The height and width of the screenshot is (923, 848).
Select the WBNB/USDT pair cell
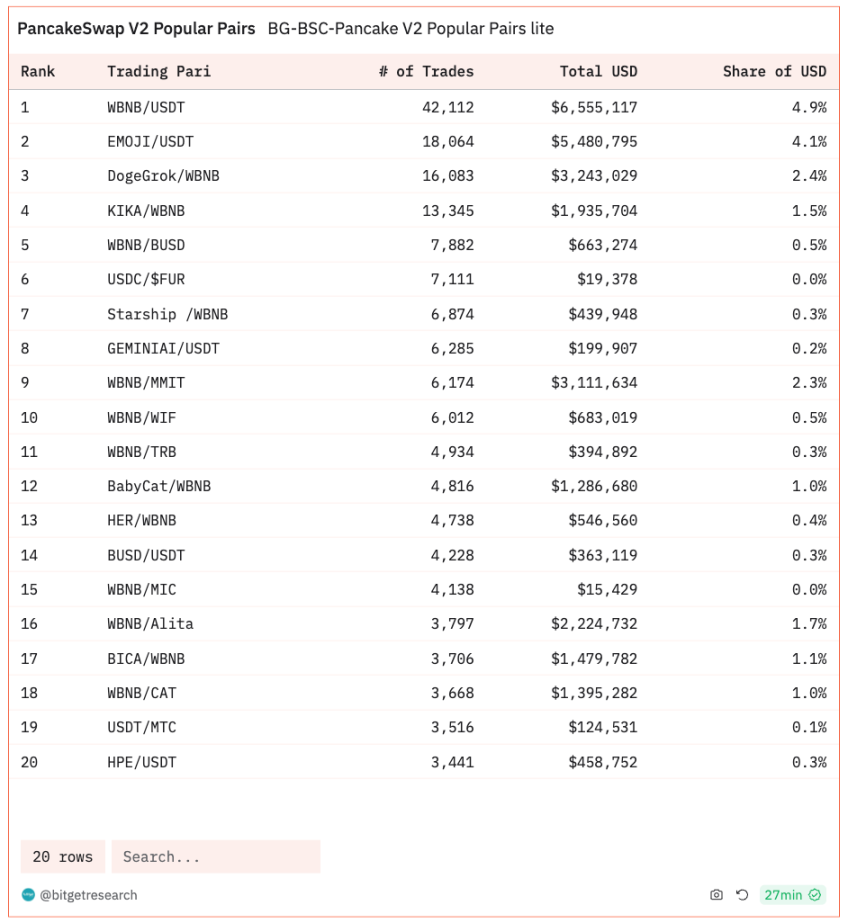146,107
